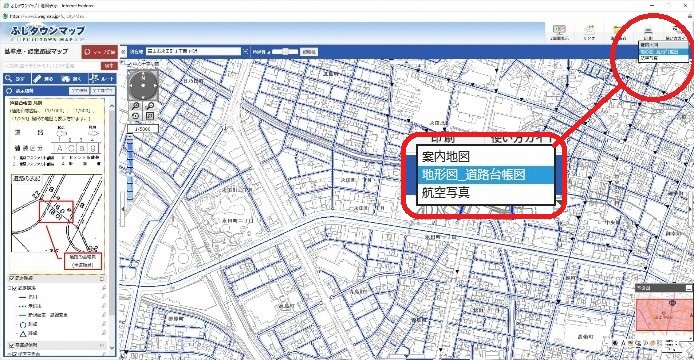Click the 1:5000 scale box
This screenshot has width=694, height=360.
coord(143,129)
